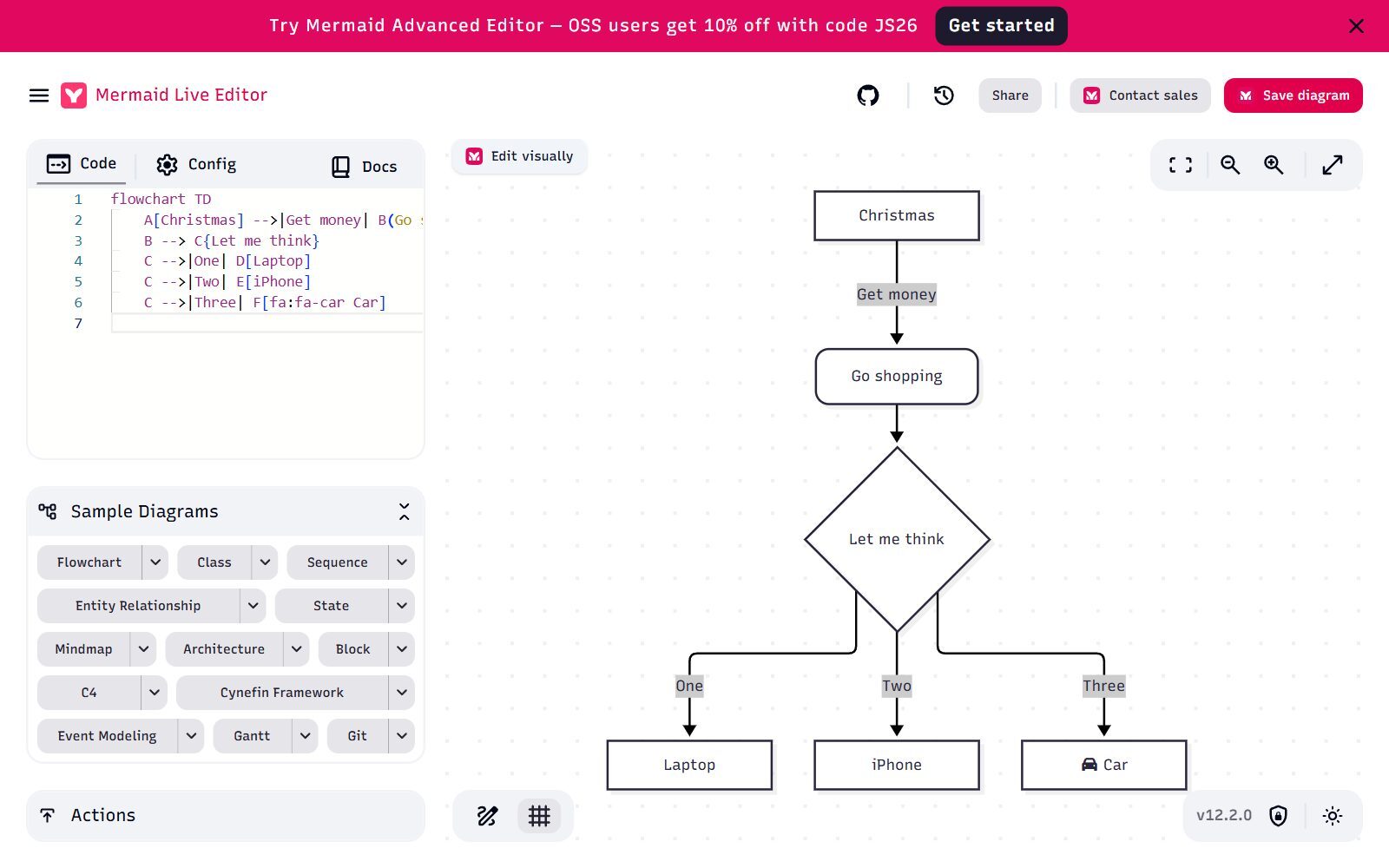
Task: Click the v12.2.0 version label
Action: coord(1224,816)
